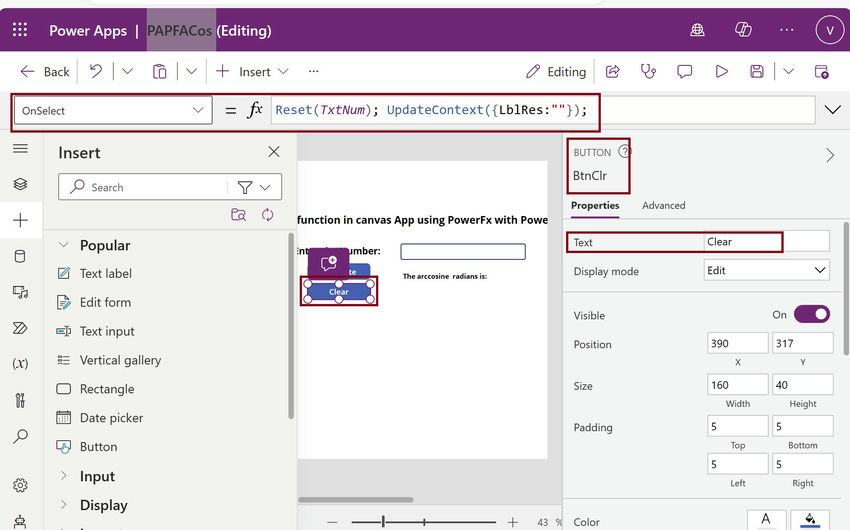
Task: Click the Publish icon
Action: click(821, 72)
